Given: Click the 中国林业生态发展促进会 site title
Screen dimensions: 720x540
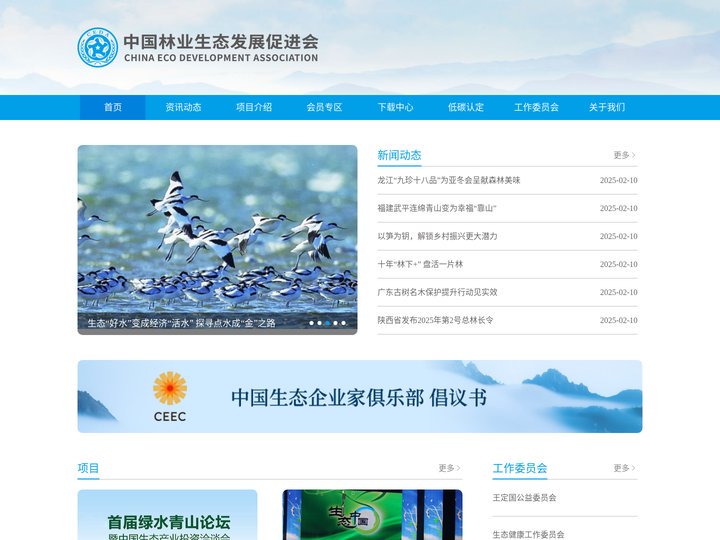Looking at the screenshot, I should [221, 42].
